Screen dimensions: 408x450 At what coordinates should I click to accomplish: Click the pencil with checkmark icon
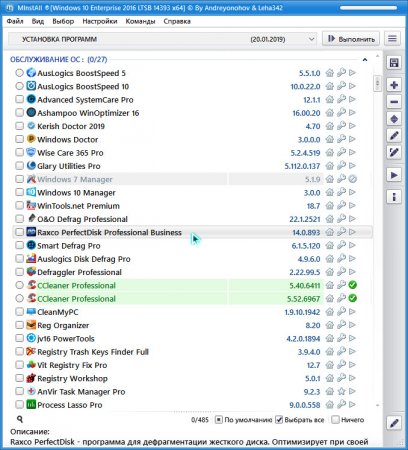(x=394, y=153)
